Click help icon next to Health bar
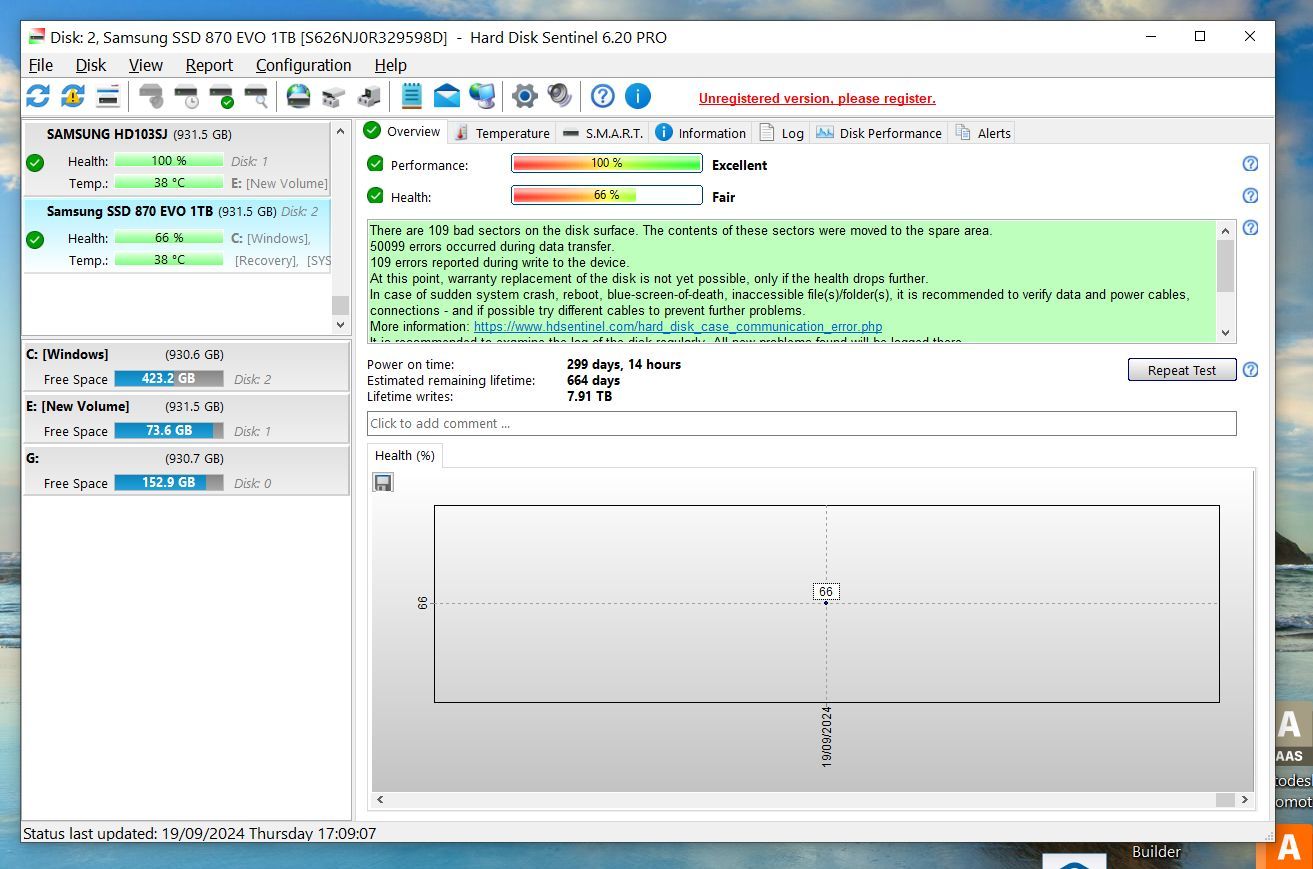Viewport: 1313px width, 869px height. pyautogui.click(x=1250, y=196)
